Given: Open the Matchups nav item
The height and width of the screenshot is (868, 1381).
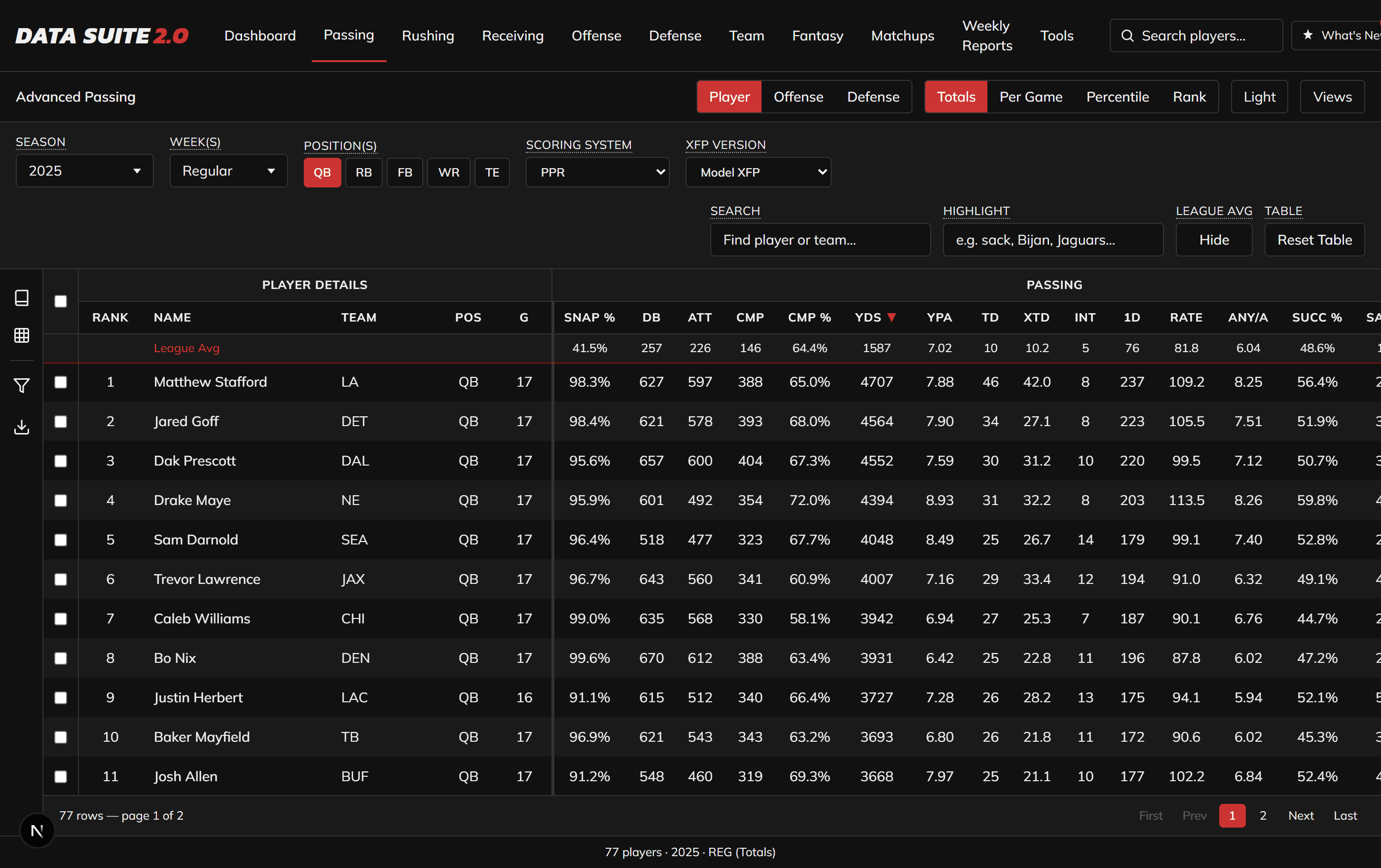Looking at the screenshot, I should pos(903,36).
